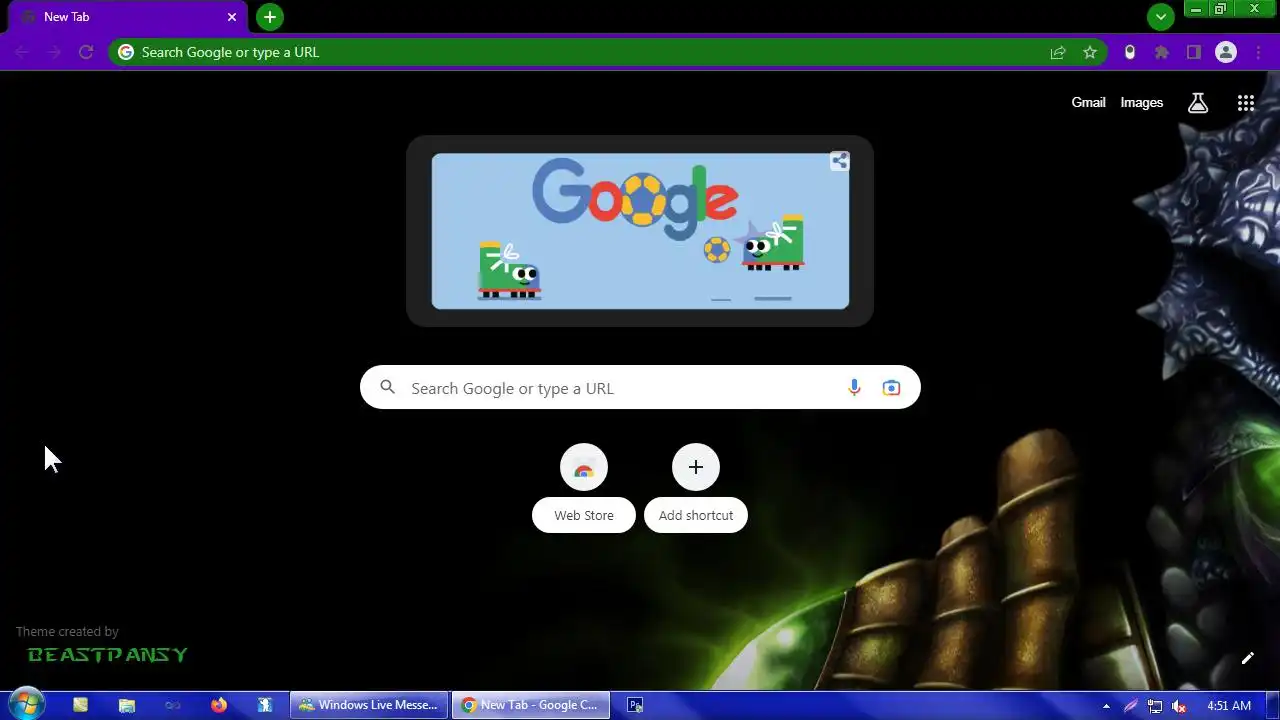Open a new tab with the plus button
The height and width of the screenshot is (720, 1280).
(269, 17)
